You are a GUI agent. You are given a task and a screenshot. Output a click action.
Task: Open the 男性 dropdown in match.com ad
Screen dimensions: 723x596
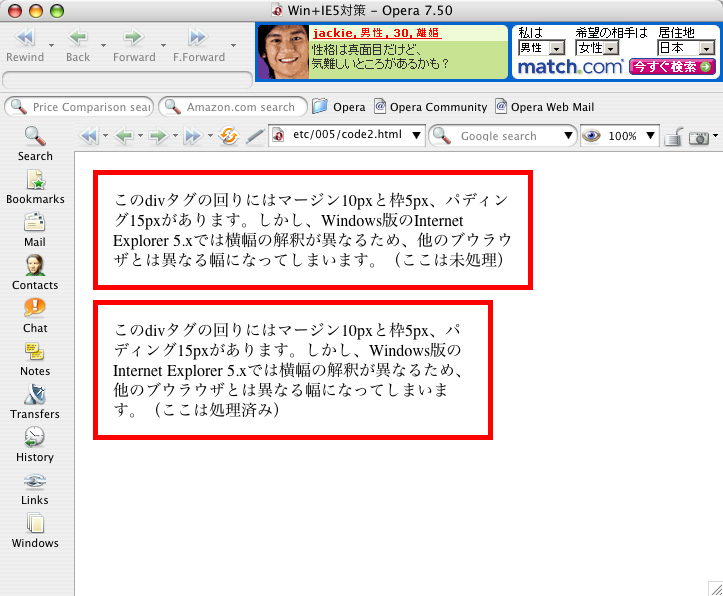[x=541, y=48]
